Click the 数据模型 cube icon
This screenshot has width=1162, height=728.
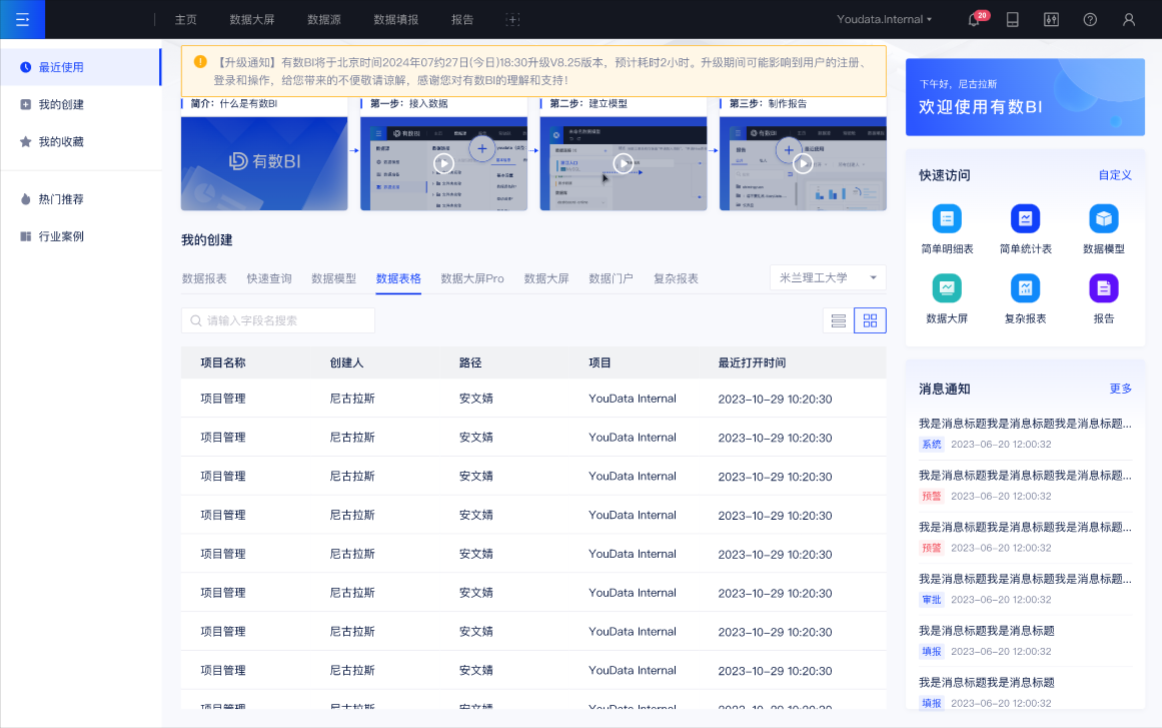click(1104, 219)
